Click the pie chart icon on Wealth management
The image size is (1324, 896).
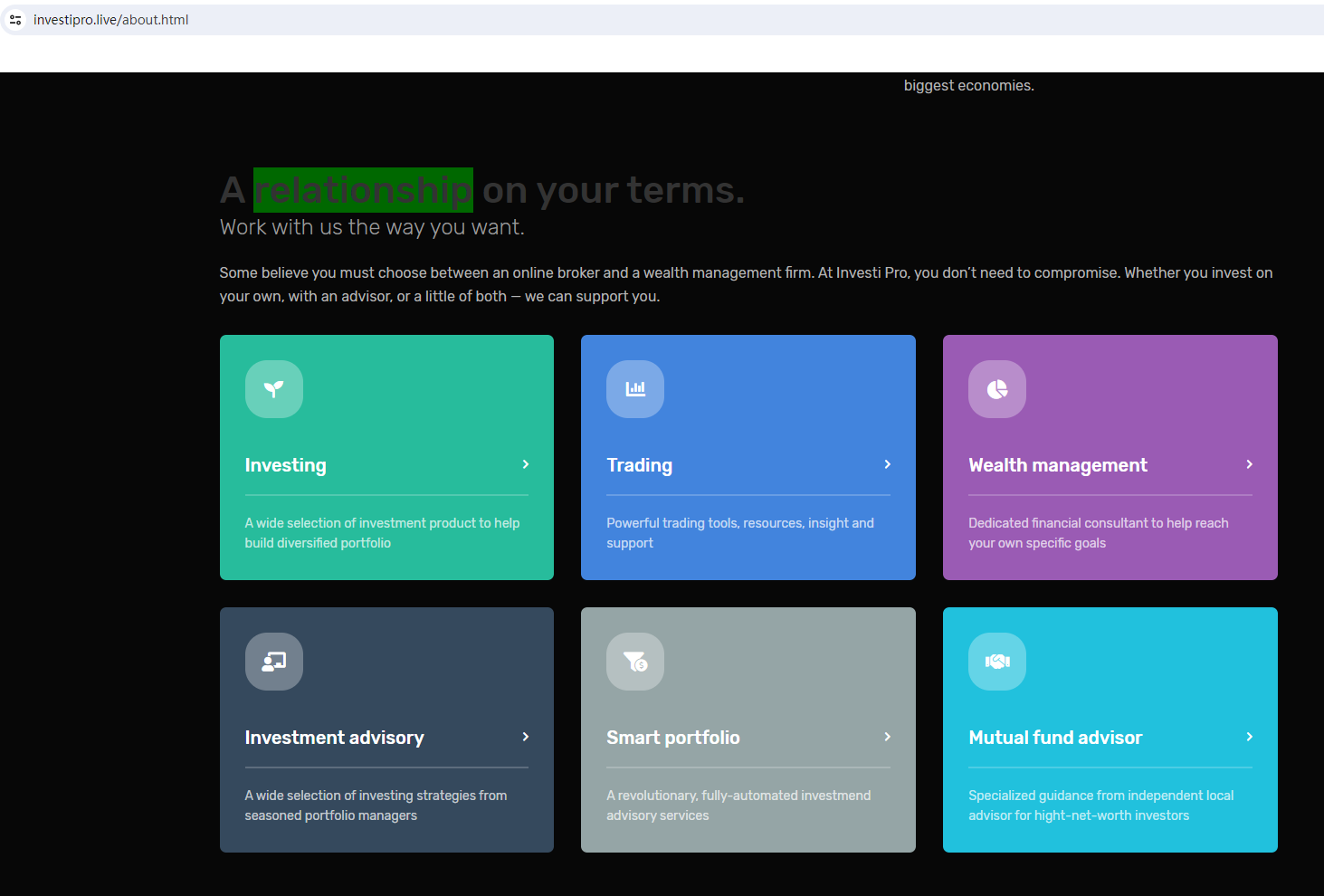(997, 389)
